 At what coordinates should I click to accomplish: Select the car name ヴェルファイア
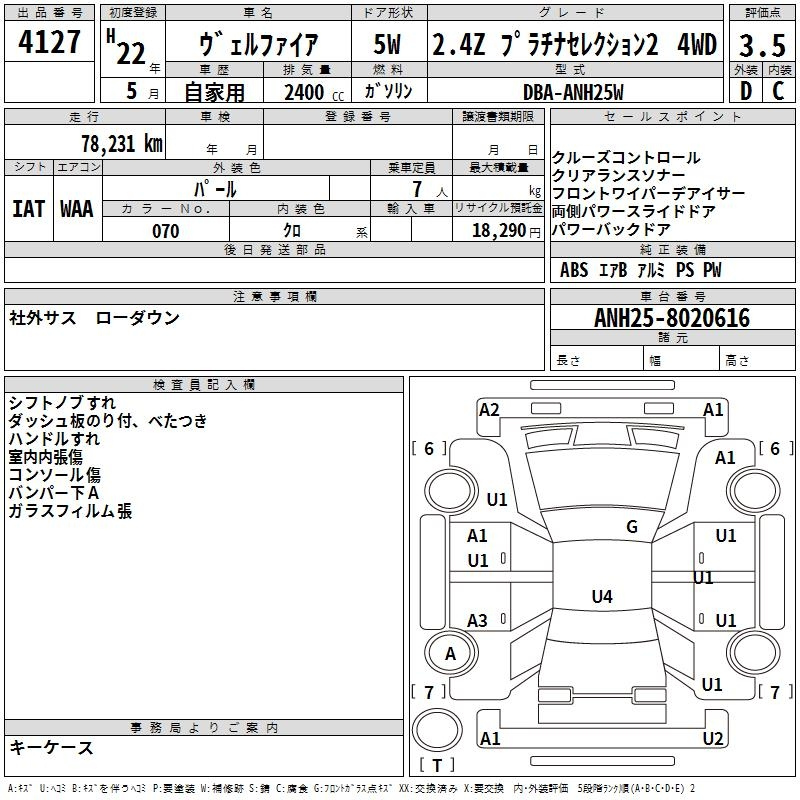pyautogui.click(x=258, y=44)
